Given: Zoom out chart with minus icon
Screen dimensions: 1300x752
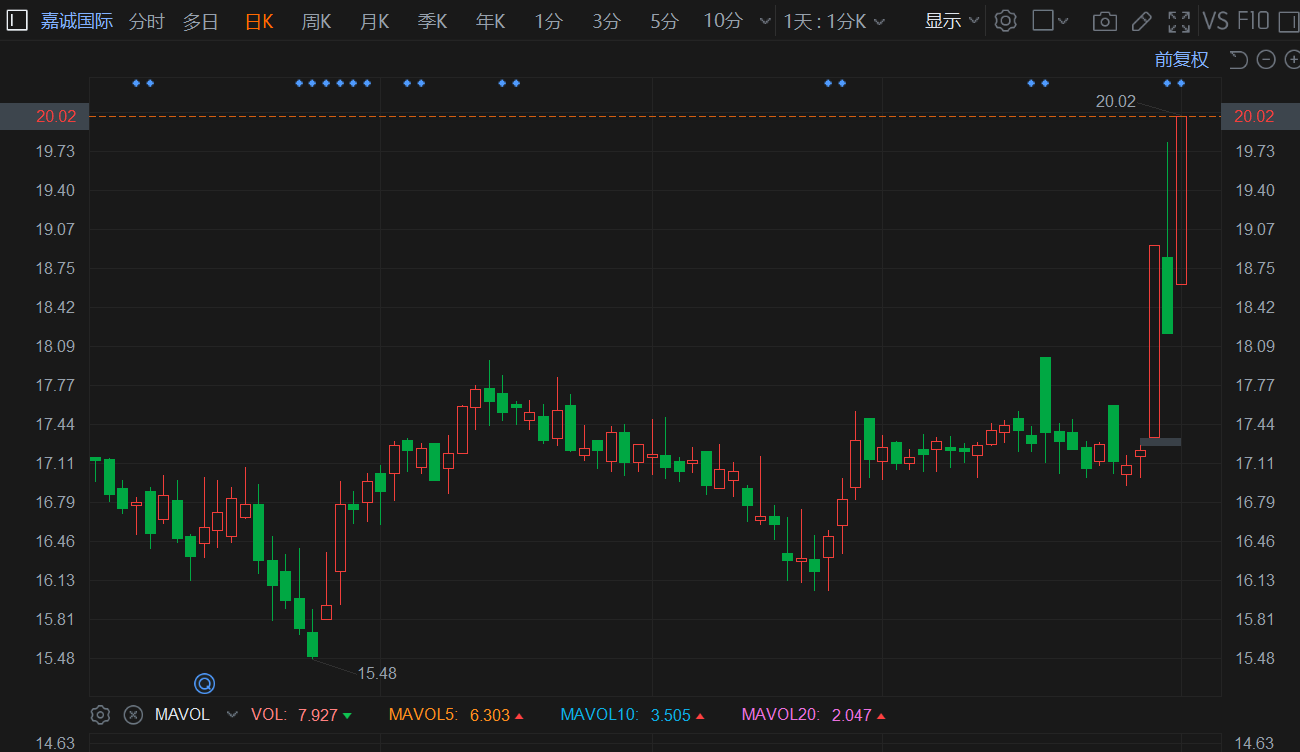Looking at the screenshot, I should tap(1265, 60).
